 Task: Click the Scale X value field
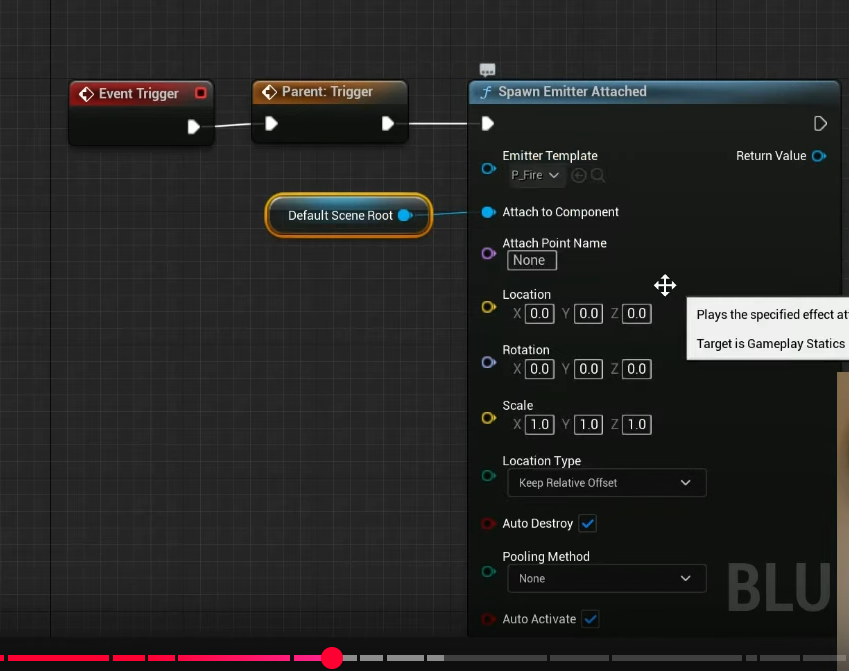pos(539,424)
